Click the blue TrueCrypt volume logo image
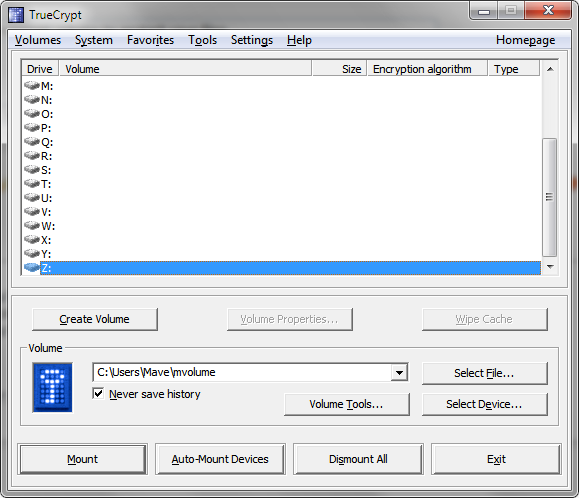 pos(52,387)
